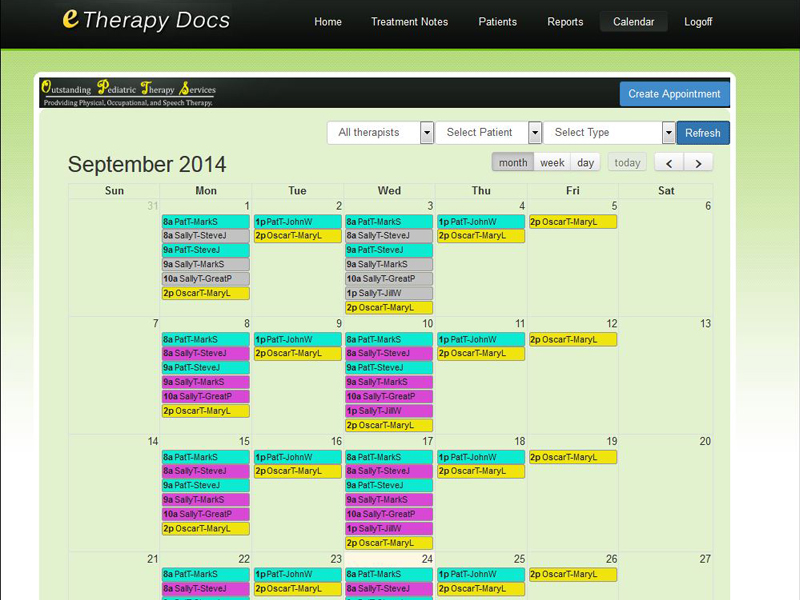The width and height of the screenshot is (800, 600).
Task: Open the Select Type dropdown
Action: pos(668,133)
